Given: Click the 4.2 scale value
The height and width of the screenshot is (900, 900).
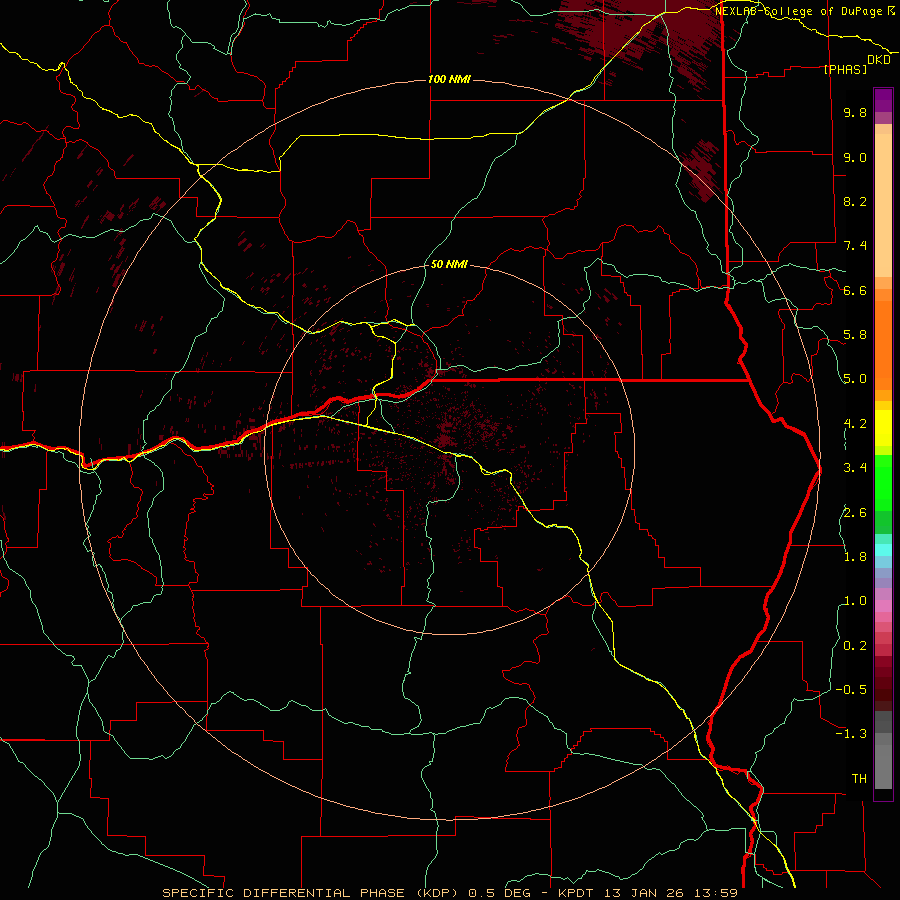Looking at the screenshot, I should [855, 424].
